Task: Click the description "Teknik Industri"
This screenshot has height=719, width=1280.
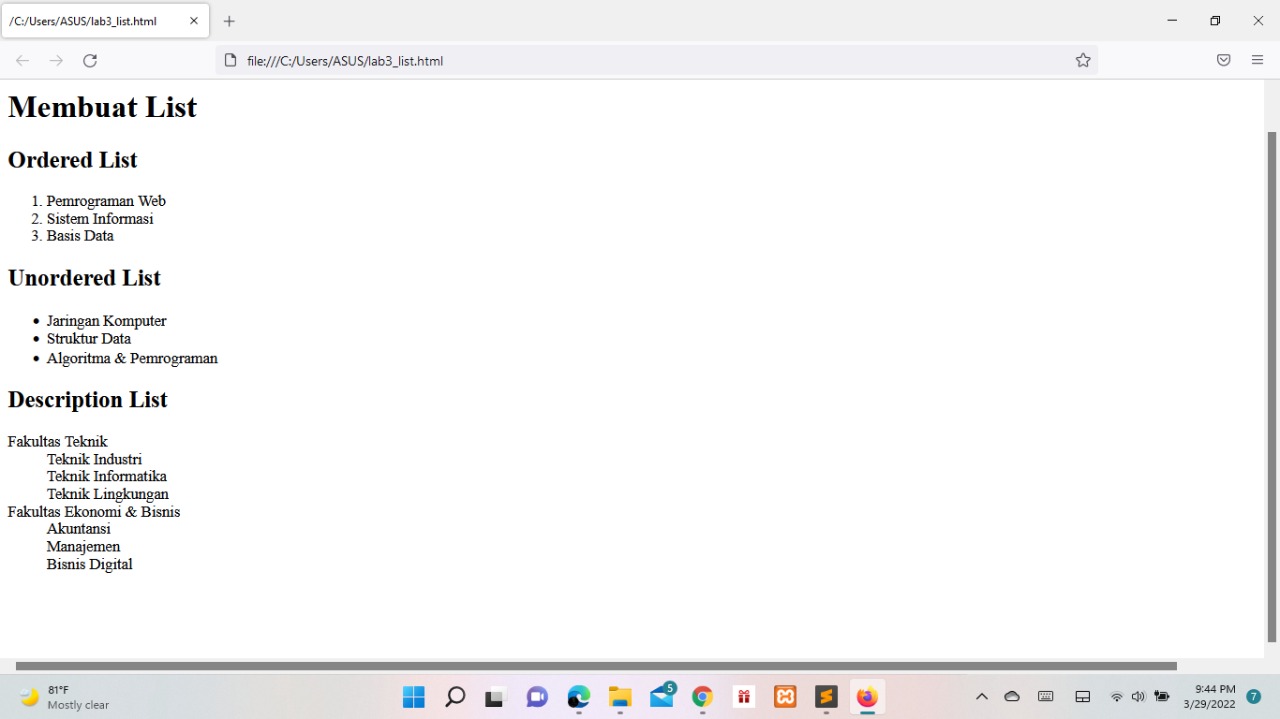Action: click(94, 460)
